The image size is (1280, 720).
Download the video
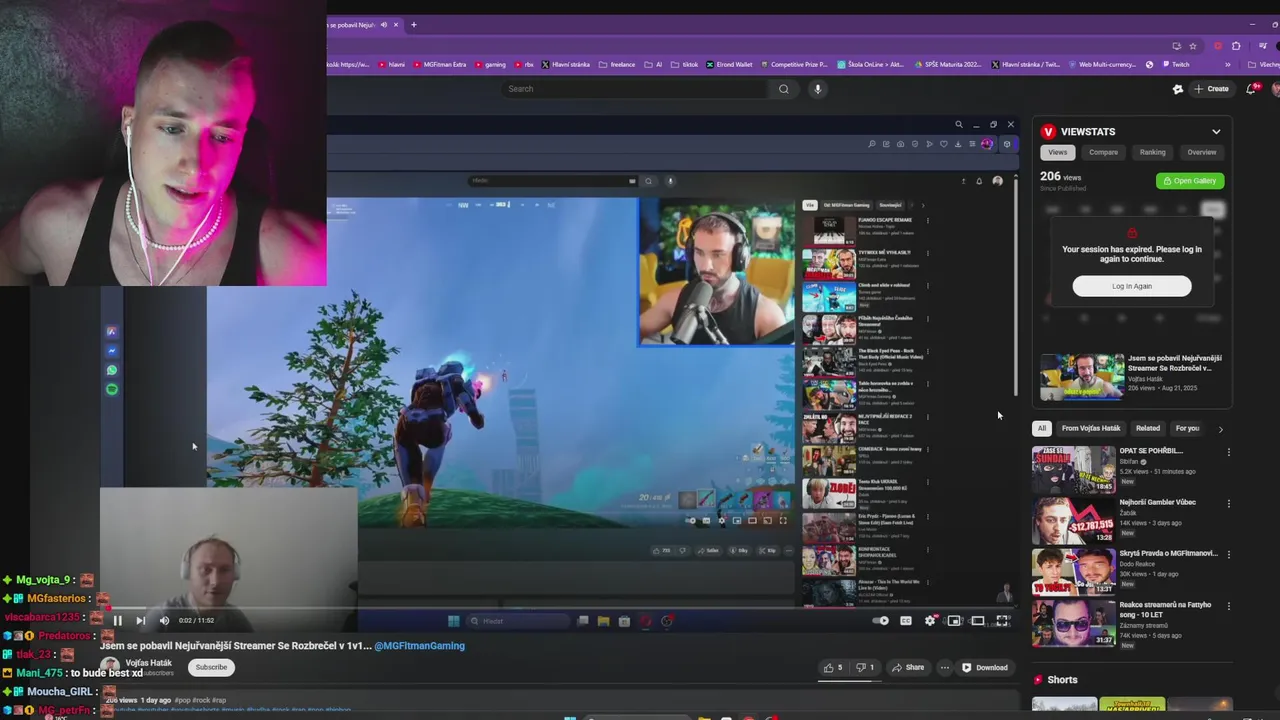pos(985,667)
